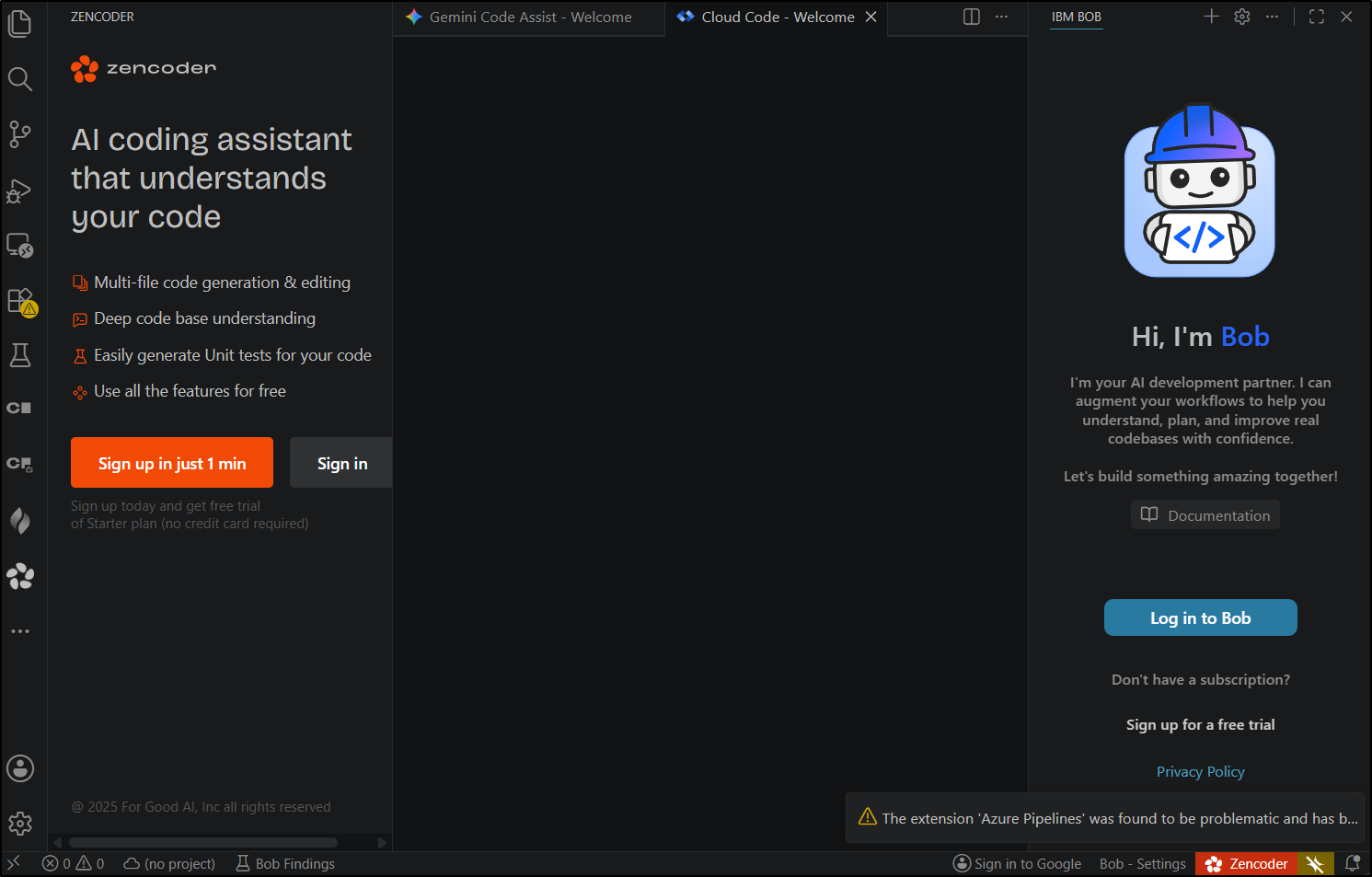Open the Manage gear in activity bar
Screen dimensions: 1372x877
[20, 824]
